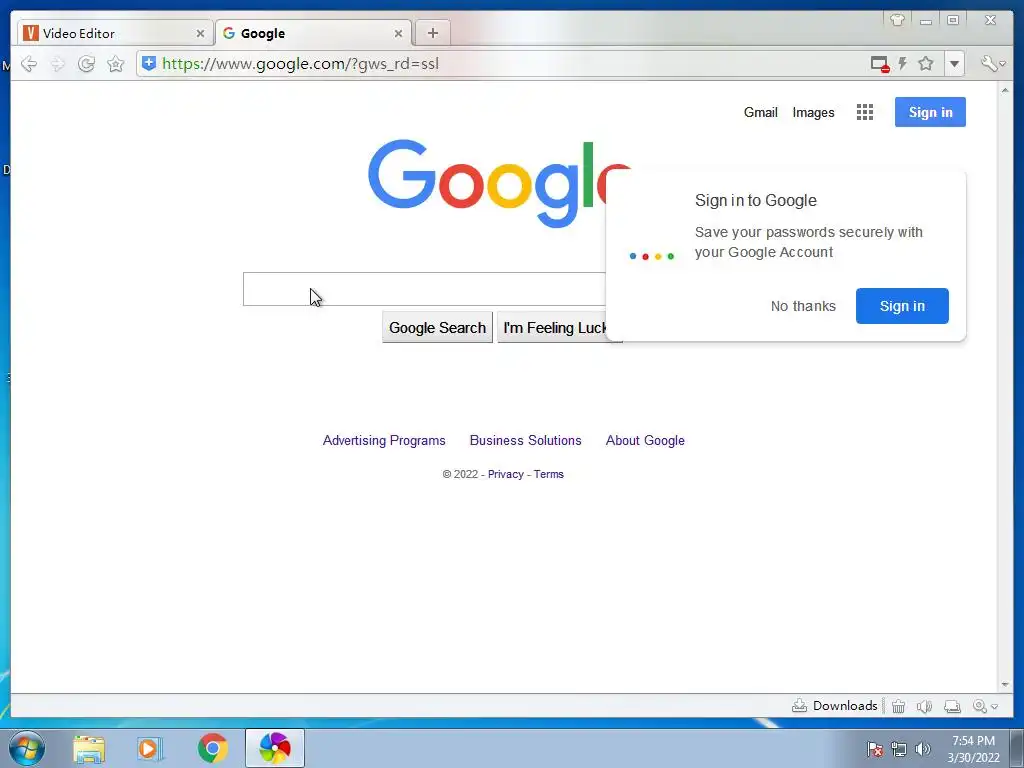
Task: Open the Downloads manager in the status bar
Action: [835, 705]
